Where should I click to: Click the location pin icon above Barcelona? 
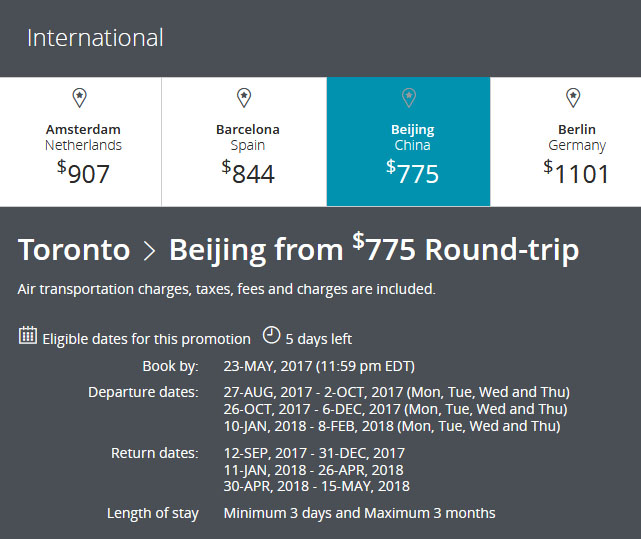(x=244, y=97)
